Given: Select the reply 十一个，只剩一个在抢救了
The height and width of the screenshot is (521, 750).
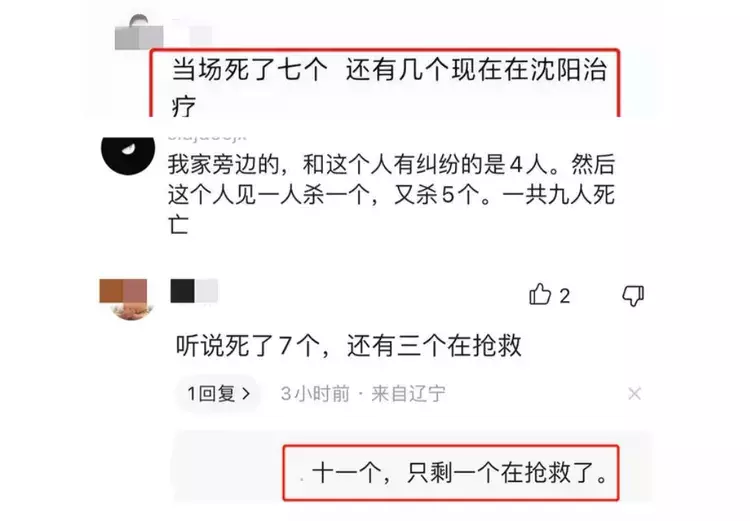Looking at the screenshot, I should 460,473.
